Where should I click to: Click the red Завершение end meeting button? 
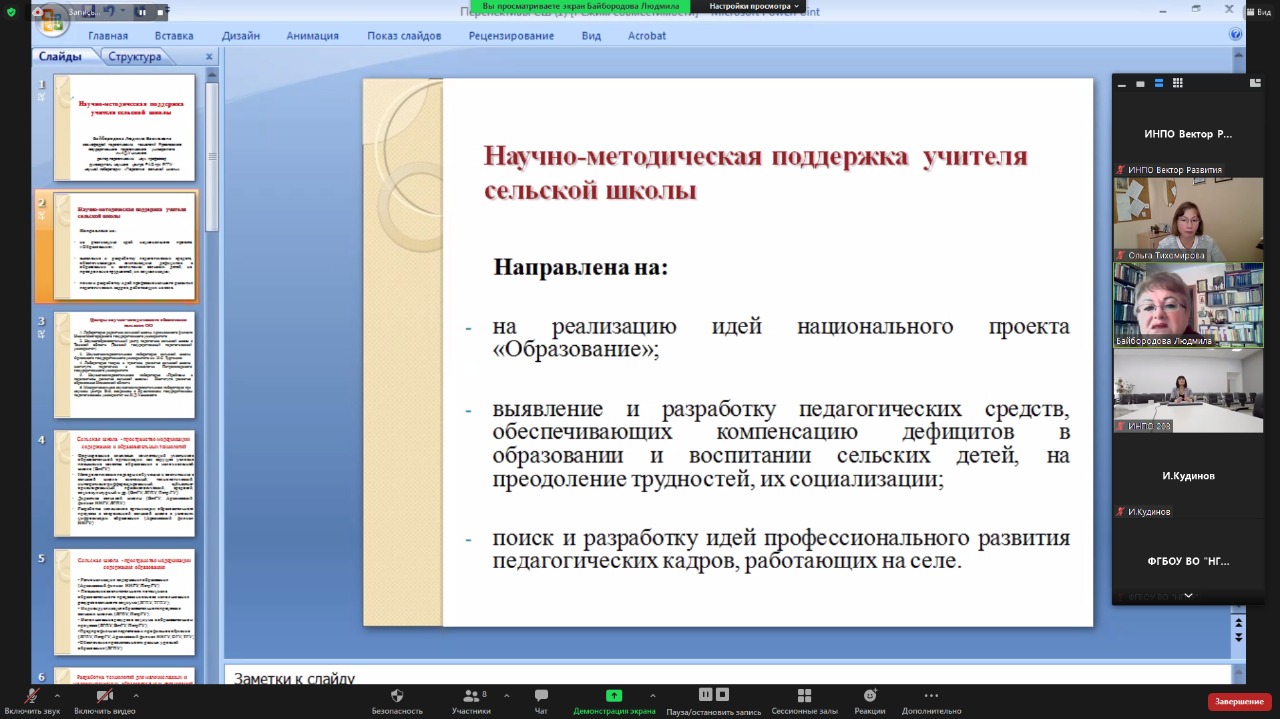click(x=1239, y=702)
